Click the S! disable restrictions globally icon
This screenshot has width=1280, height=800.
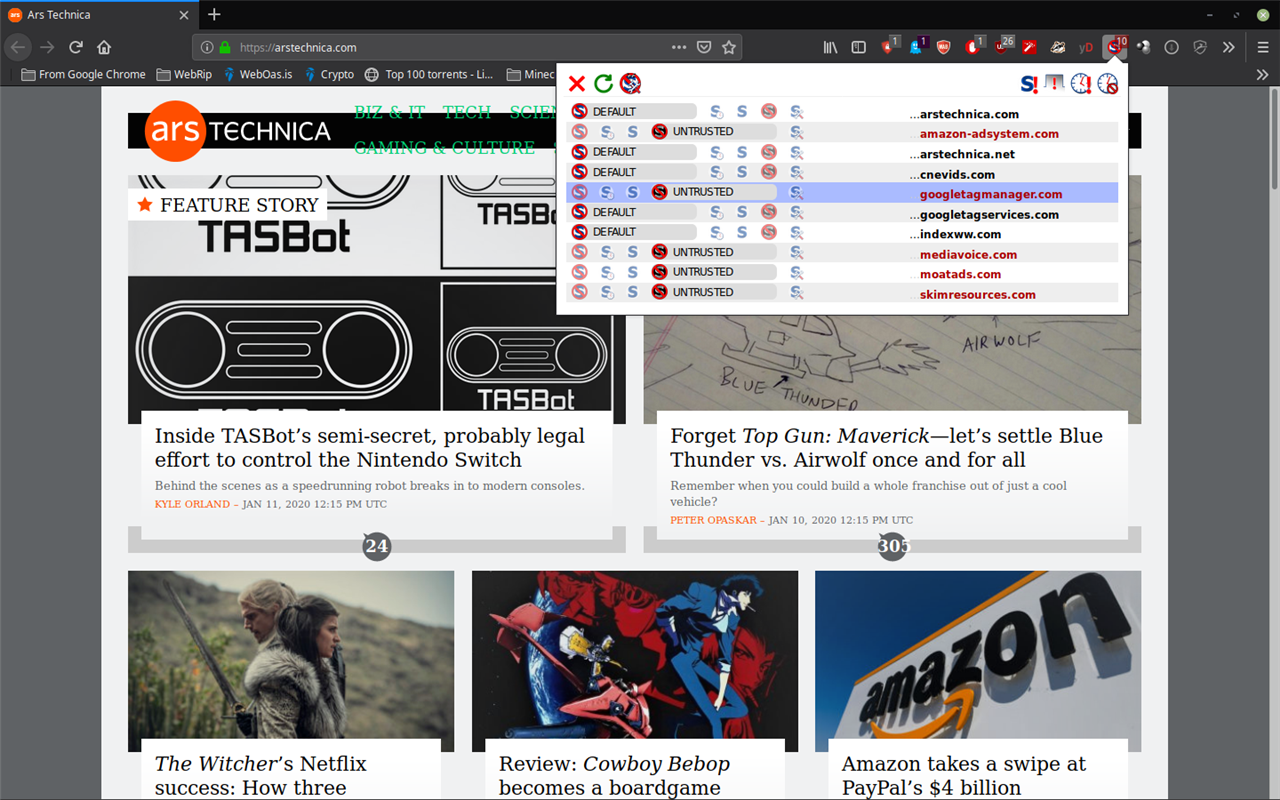[x=1029, y=84]
